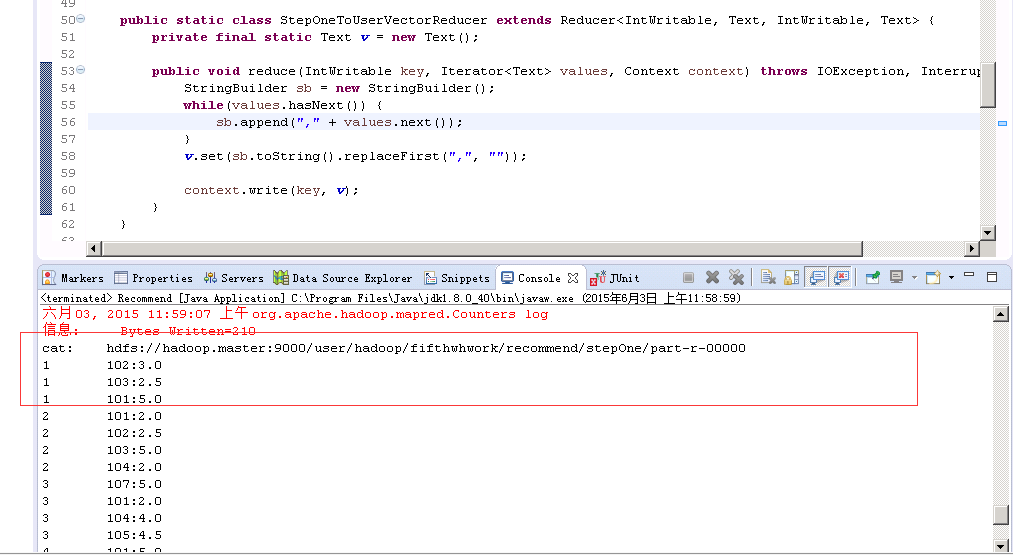The width and height of the screenshot is (1013, 555).
Task: Click line number 59 in the gutter
Action: [x=68, y=173]
